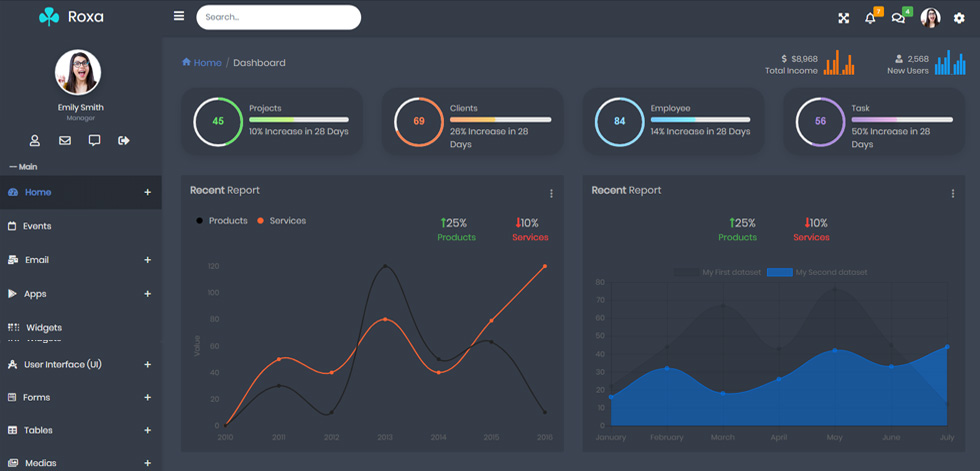The image size is (980, 471).
Task: Click the envelope mail icon under Emily Smith
Action: [x=65, y=141]
